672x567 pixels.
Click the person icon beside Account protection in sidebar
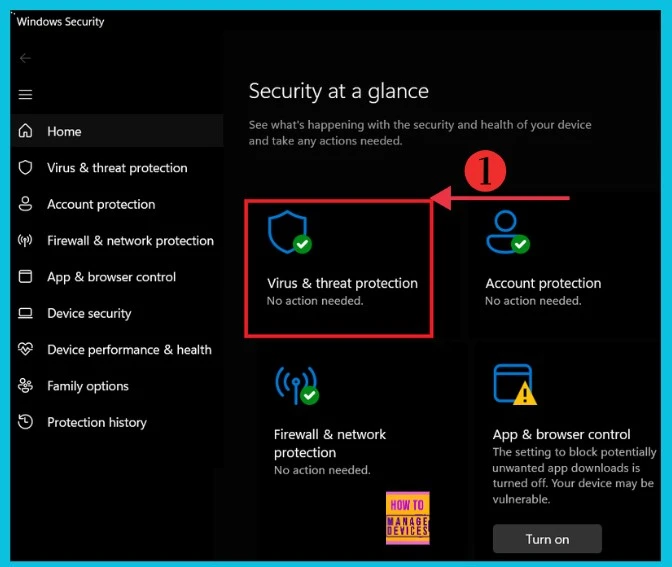(25, 204)
